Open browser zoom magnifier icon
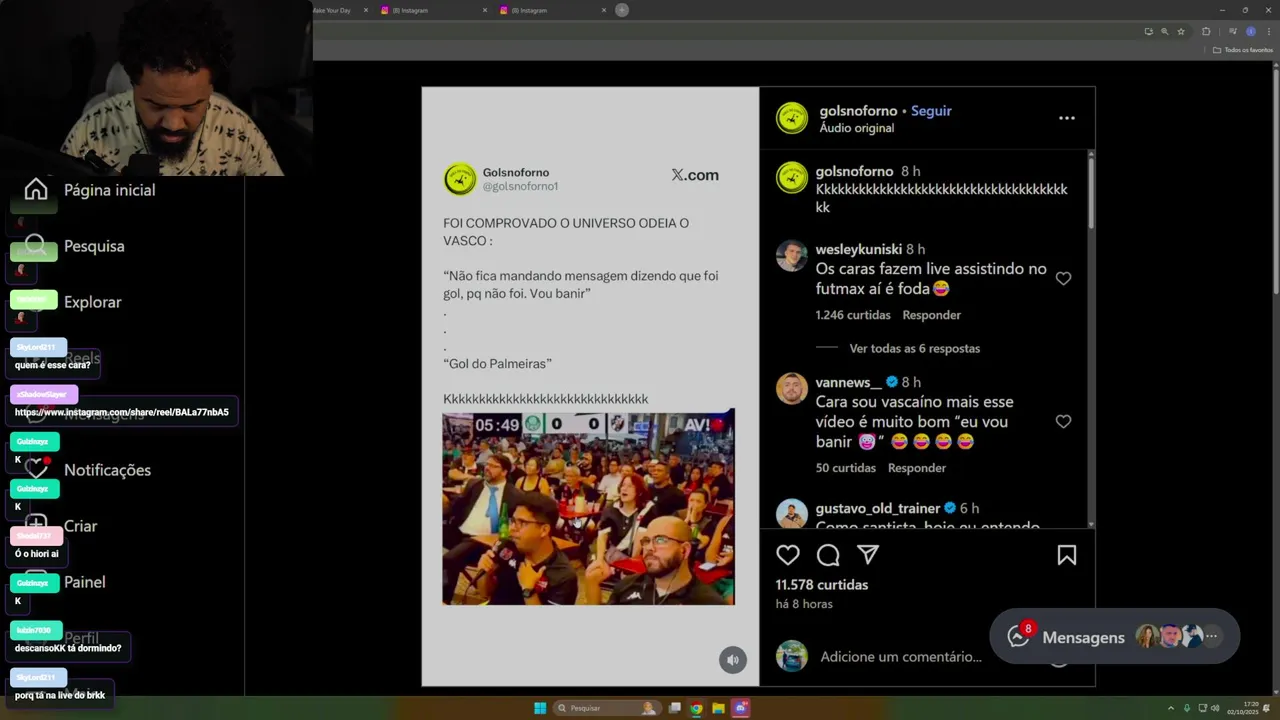1280x720 pixels. coord(1164,31)
